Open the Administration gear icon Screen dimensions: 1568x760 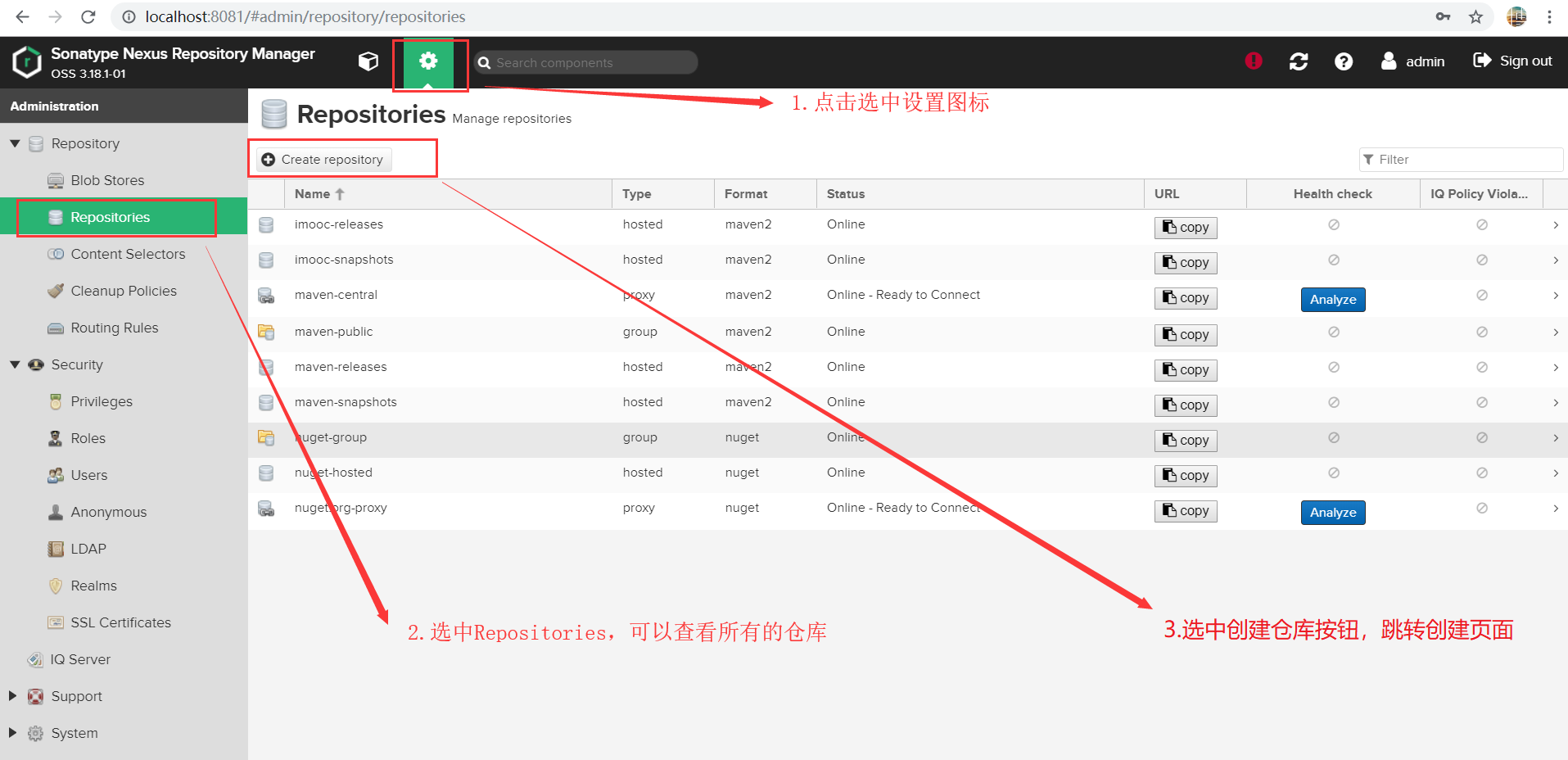(x=428, y=61)
